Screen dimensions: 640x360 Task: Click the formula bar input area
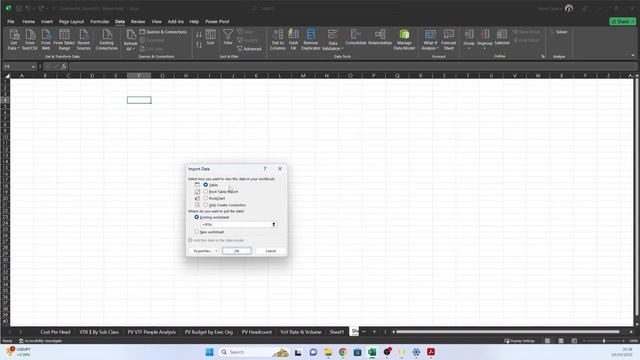[353, 67]
